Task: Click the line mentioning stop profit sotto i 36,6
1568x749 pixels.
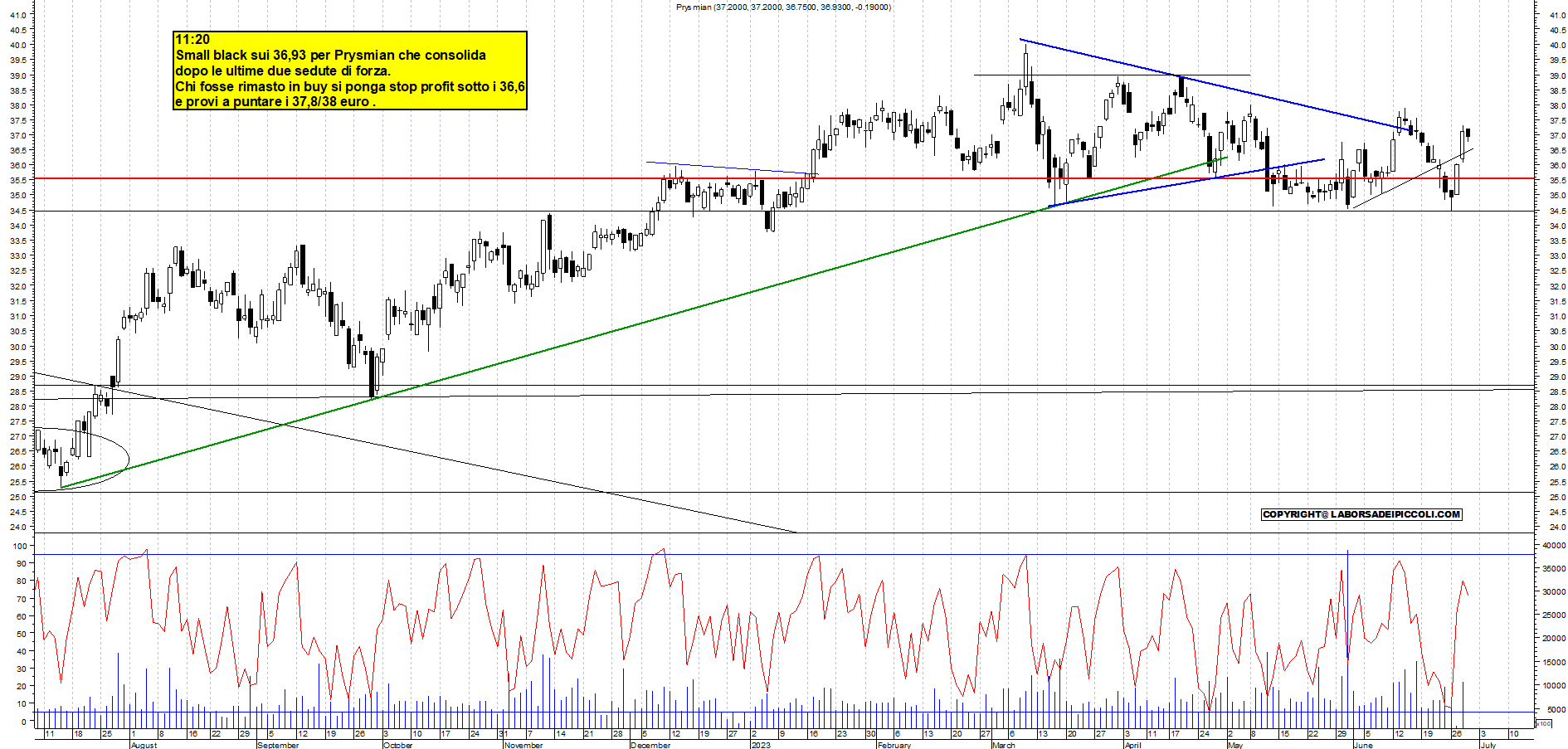Action: pos(350,86)
